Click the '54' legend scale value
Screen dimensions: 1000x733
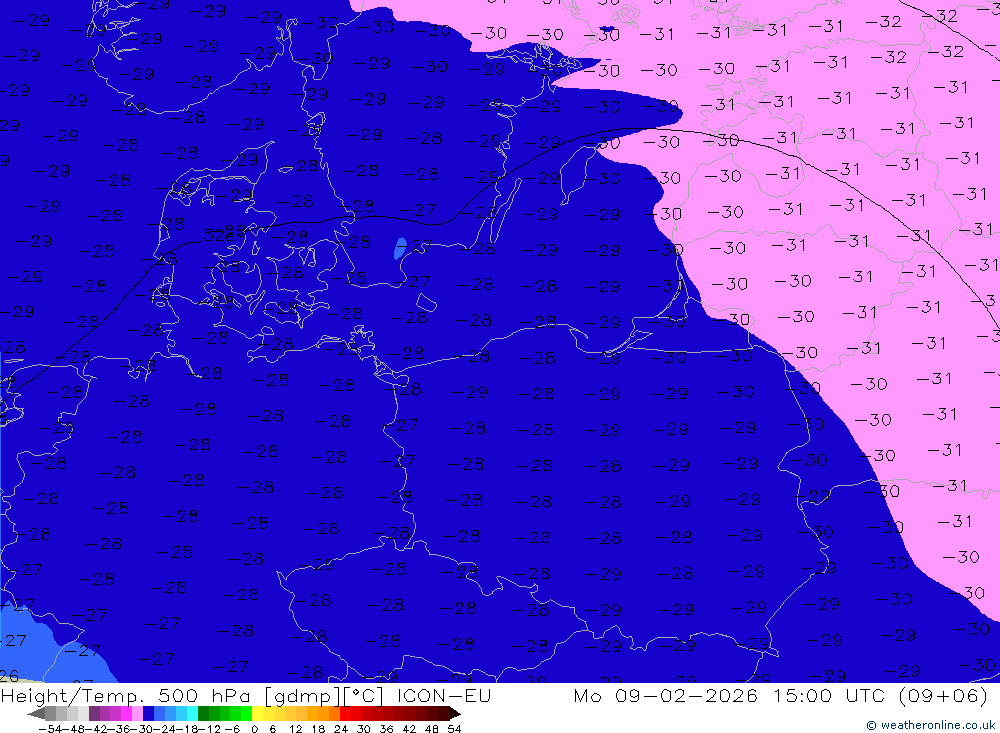454,729
